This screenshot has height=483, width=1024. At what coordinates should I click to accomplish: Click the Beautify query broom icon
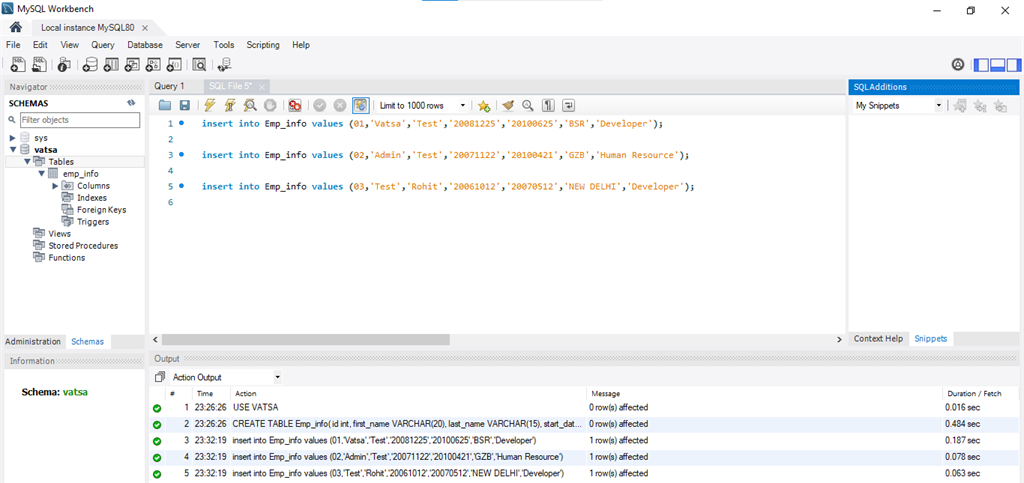click(508, 105)
